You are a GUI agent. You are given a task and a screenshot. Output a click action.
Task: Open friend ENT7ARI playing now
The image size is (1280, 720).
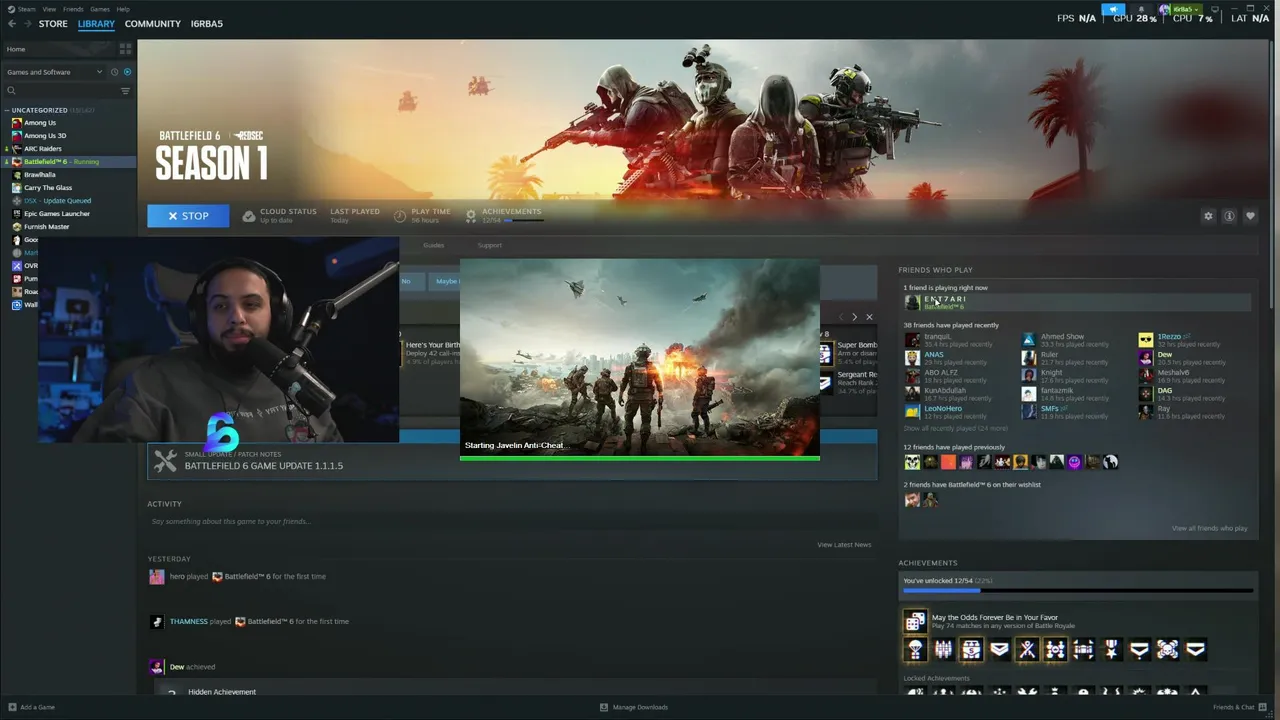[x=1077, y=302]
